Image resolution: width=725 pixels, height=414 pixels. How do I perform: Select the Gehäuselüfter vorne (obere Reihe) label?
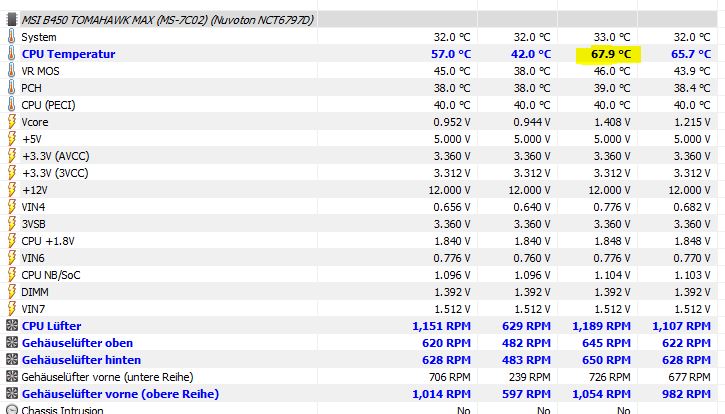click(120, 394)
